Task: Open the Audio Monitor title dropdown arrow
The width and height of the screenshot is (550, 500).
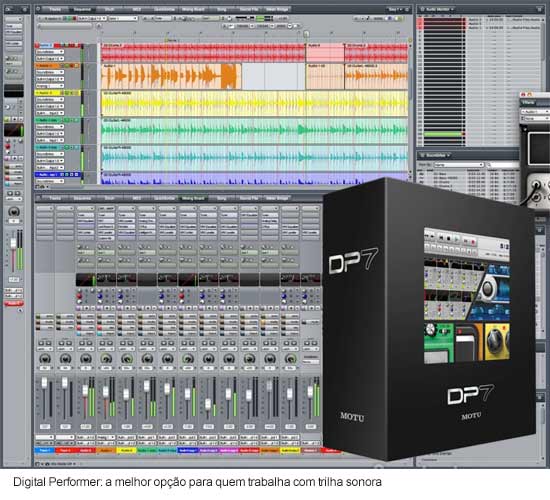Action: pos(452,9)
